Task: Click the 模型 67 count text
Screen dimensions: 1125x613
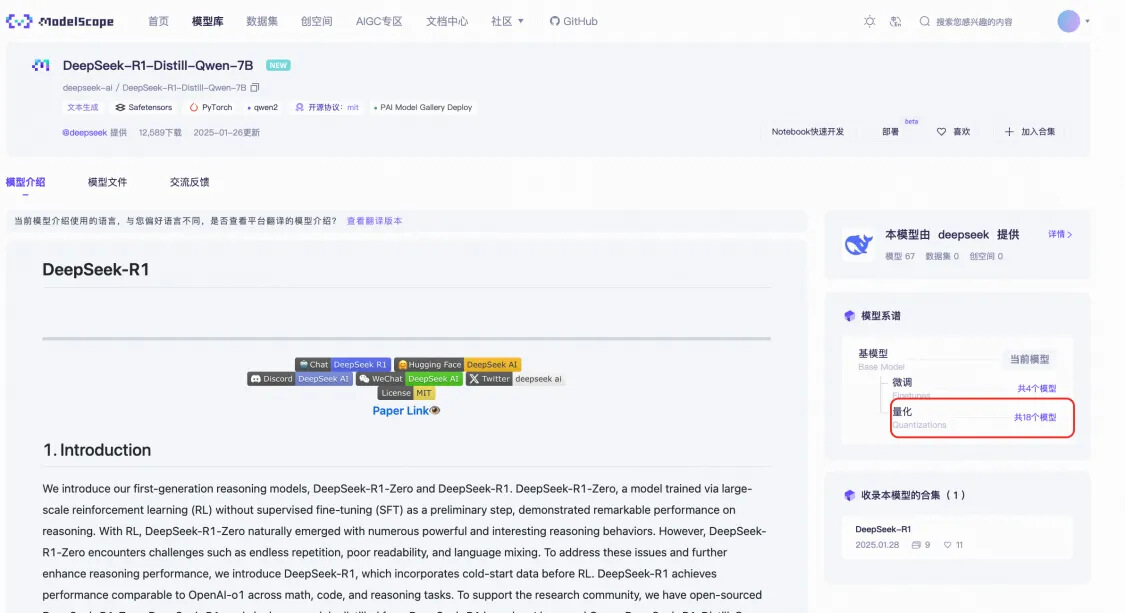Action: 900,256
